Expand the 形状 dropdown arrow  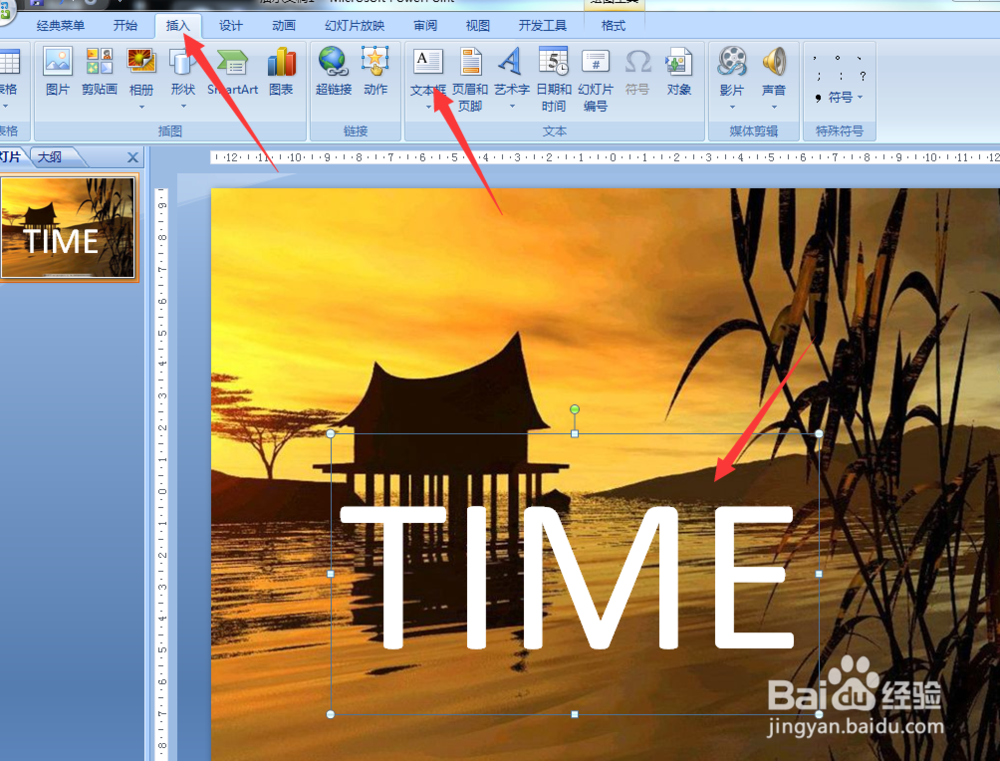(x=183, y=106)
